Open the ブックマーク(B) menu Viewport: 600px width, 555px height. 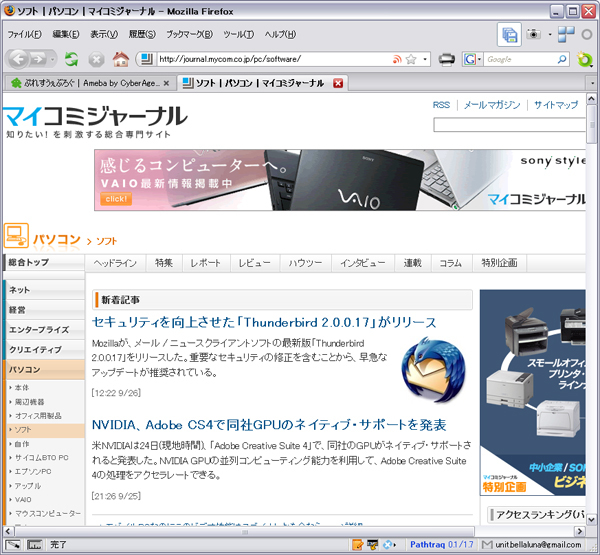pyautogui.click(x=189, y=34)
